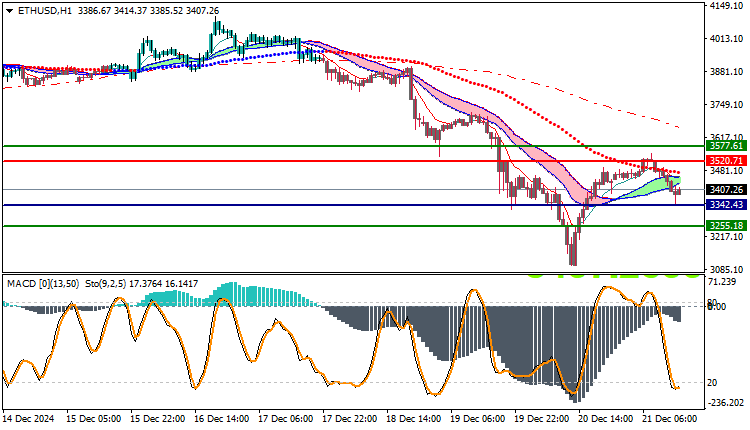Viewport: 750px width, 430px height.
Task: Click the 15 Dec 05:00 time label
Action: point(94,419)
